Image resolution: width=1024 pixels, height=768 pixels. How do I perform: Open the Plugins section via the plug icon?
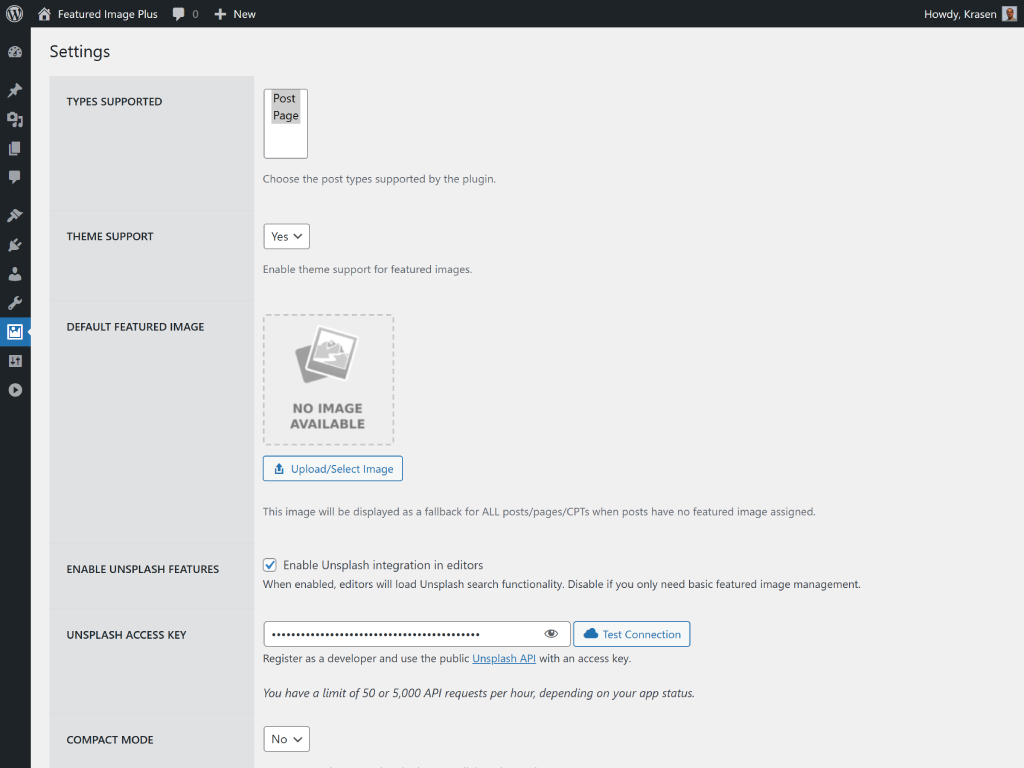click(15, 244)
